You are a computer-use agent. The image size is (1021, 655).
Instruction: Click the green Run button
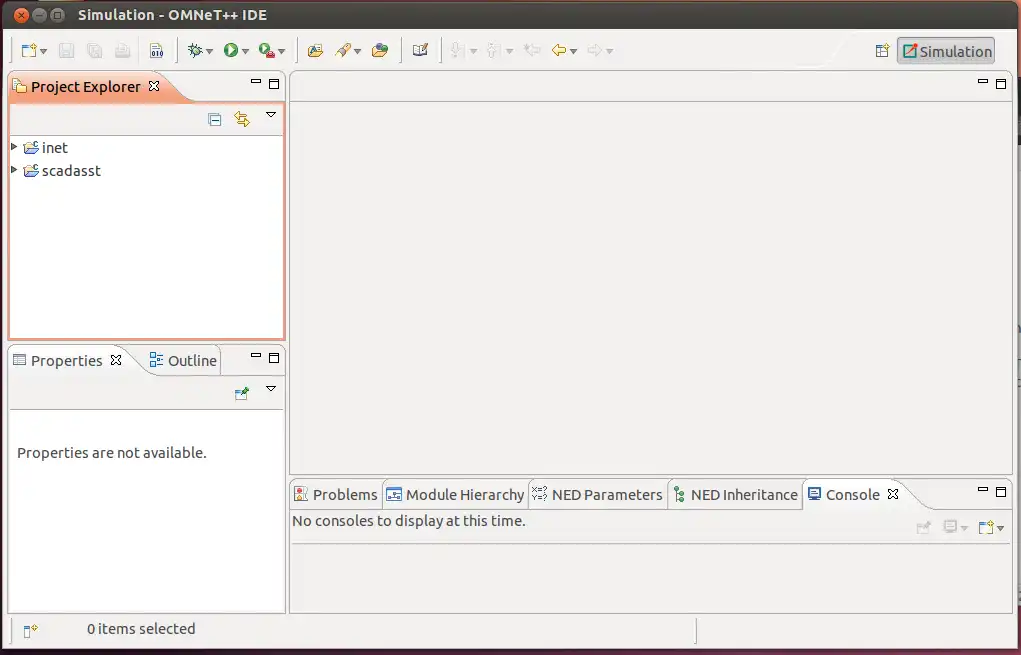[x=231, y=50]
